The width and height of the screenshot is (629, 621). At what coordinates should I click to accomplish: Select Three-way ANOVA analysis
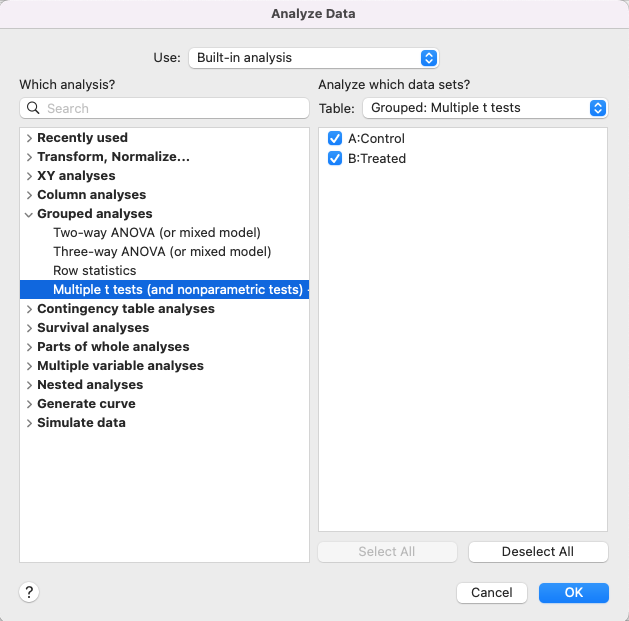click(x=162, y=252)
